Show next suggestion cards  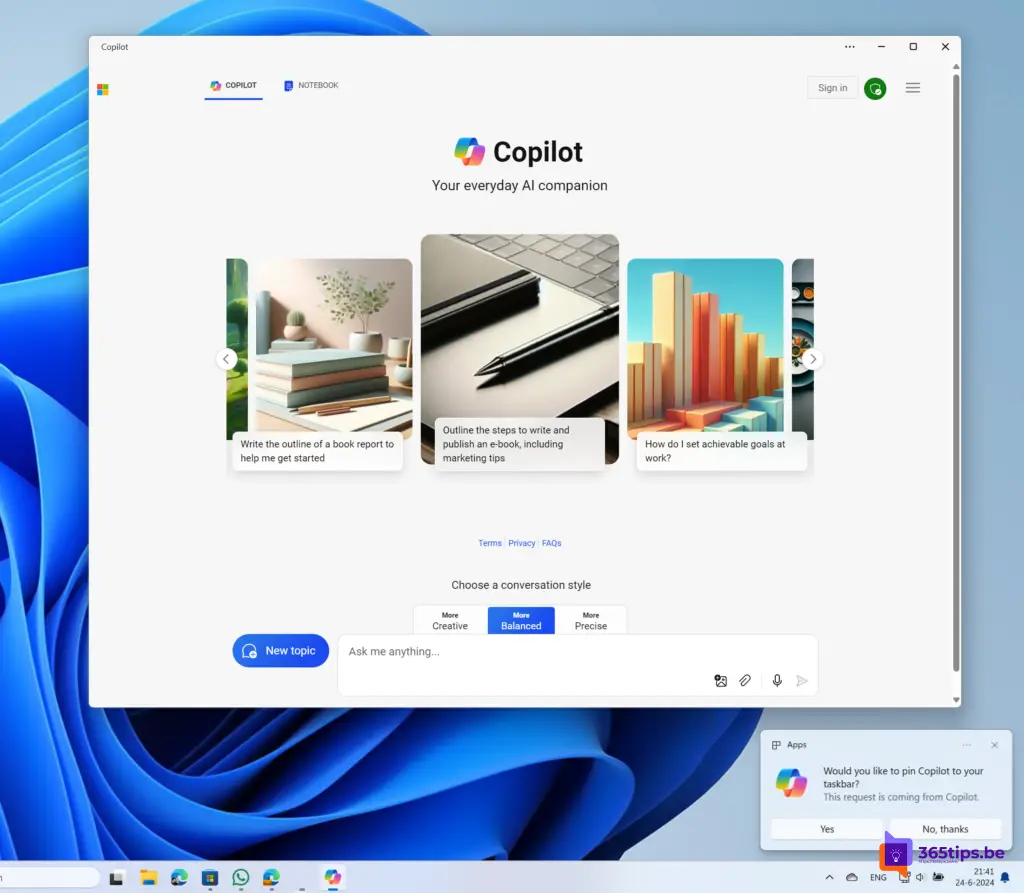click(812, 359)
